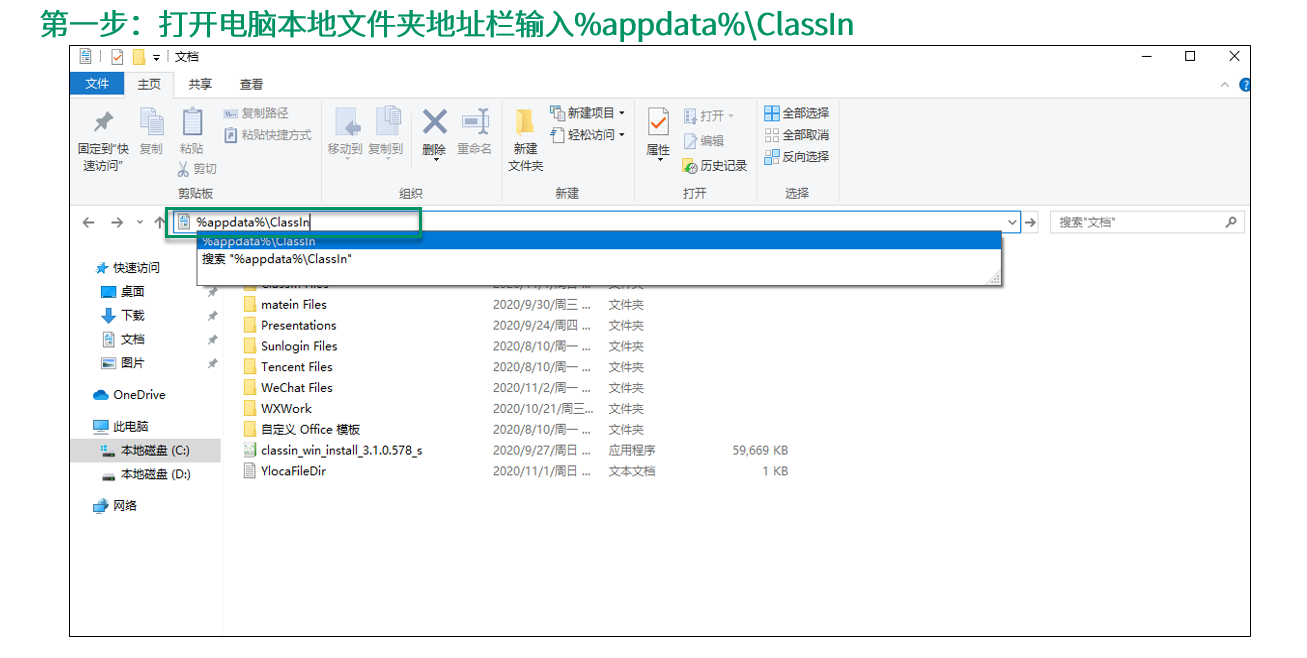Switch to the Share (共享) tab
Screen dimensions: 1307x658
coord(200,85)
